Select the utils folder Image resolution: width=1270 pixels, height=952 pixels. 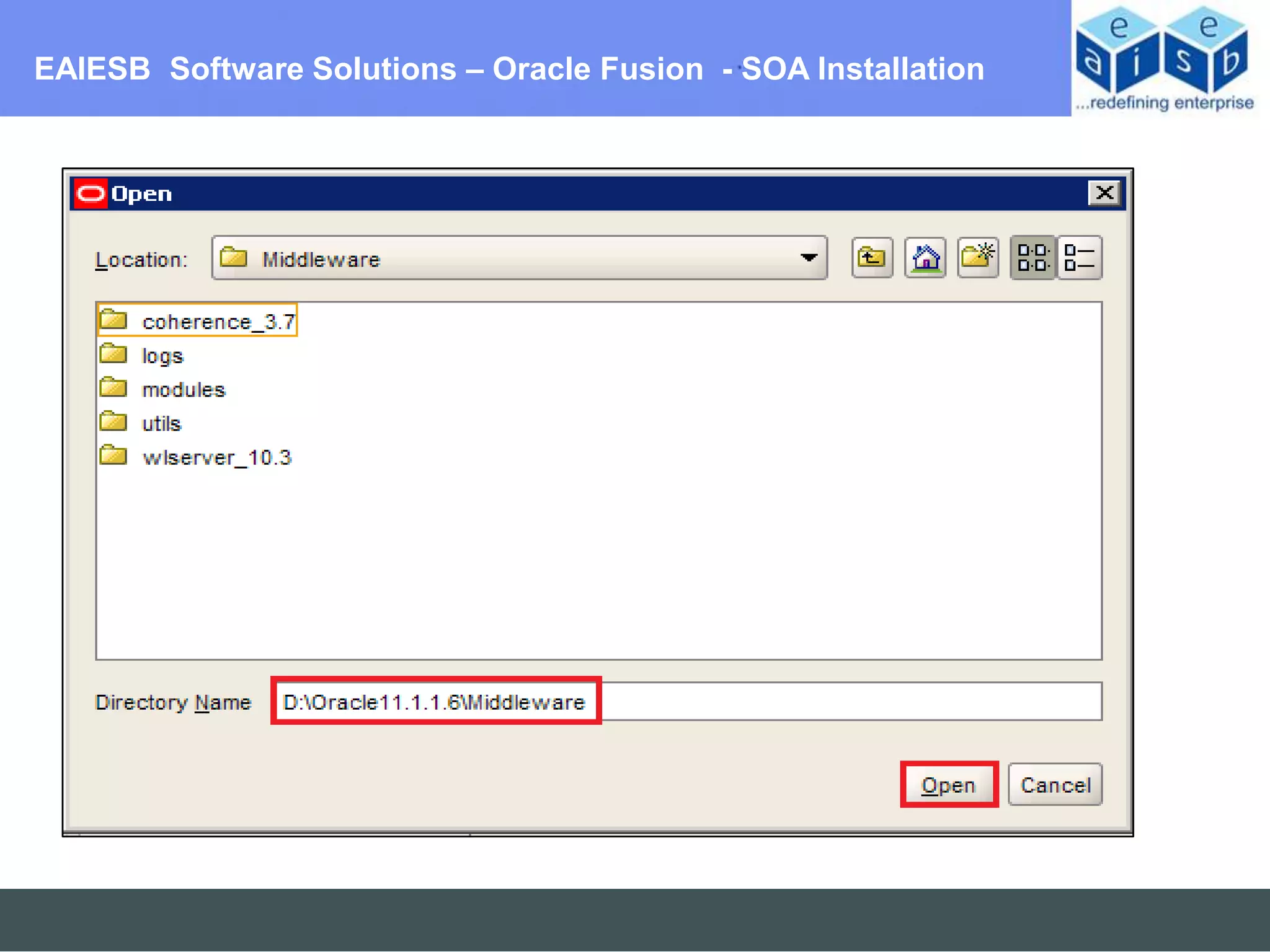141,423
